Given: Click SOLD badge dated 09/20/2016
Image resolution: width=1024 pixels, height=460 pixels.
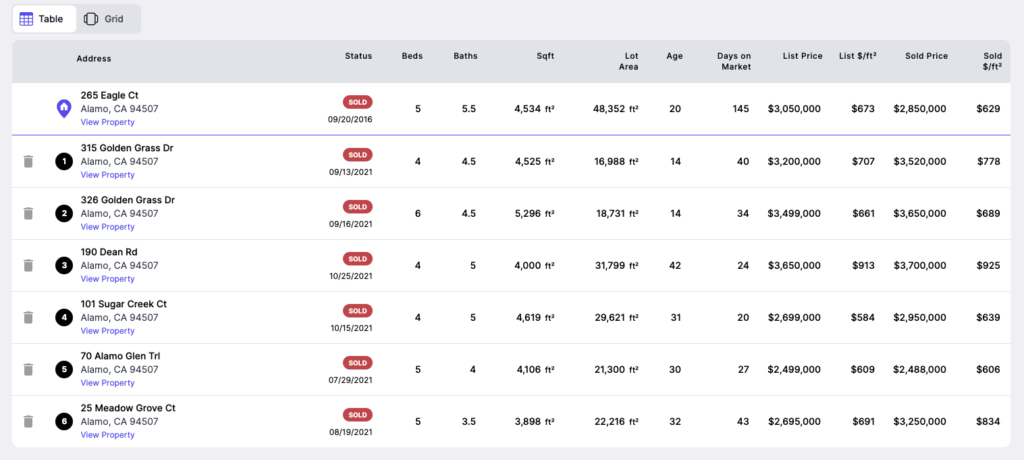Looking at the screenshot, I should [358, 102].
